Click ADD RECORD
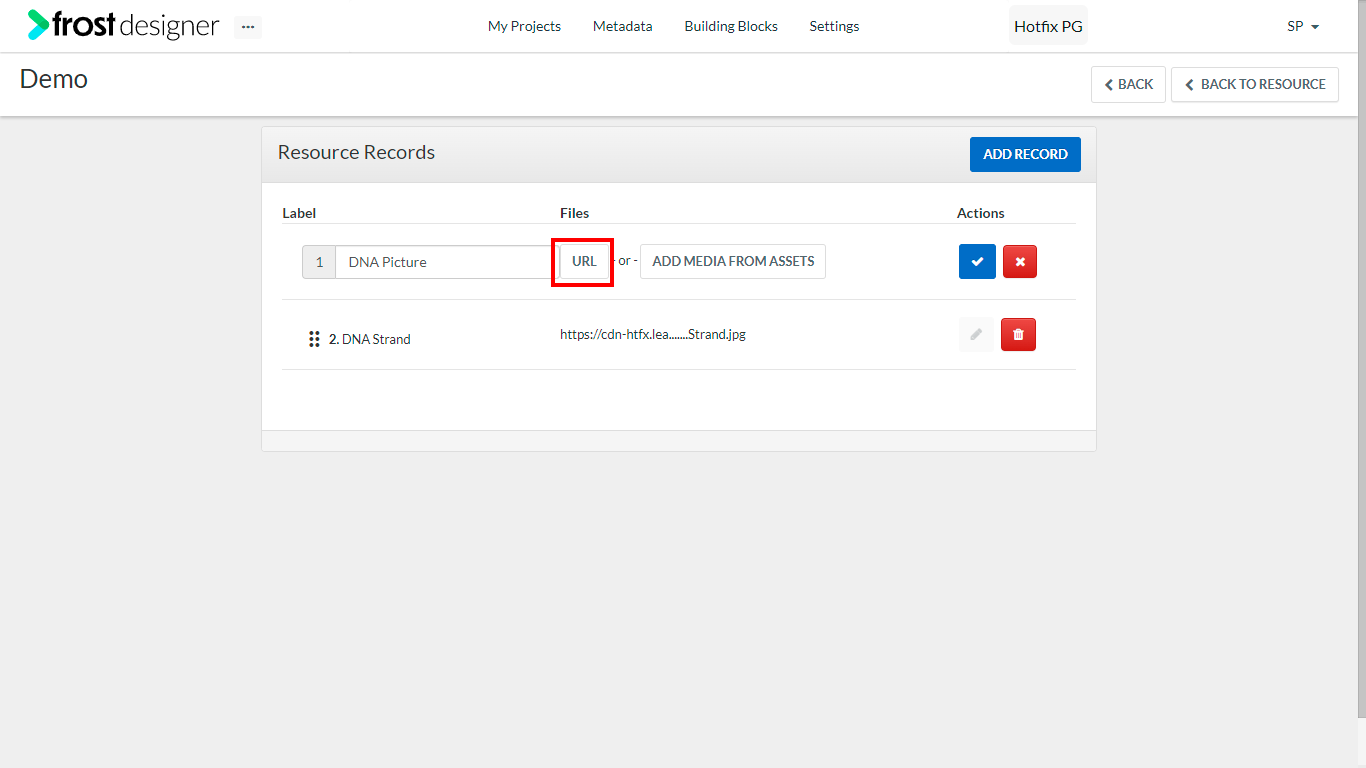Screen dimensions: 1366x768 pos(1025,154)
